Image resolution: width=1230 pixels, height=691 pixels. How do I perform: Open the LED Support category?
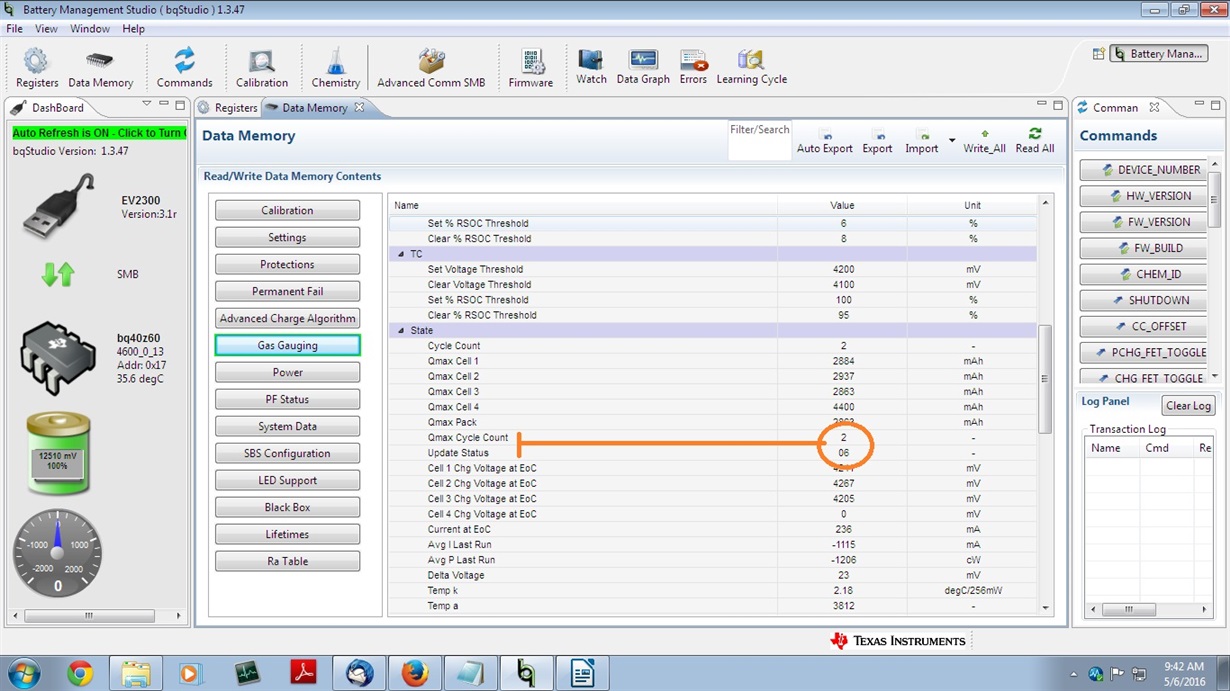click(x=287, y=481)
